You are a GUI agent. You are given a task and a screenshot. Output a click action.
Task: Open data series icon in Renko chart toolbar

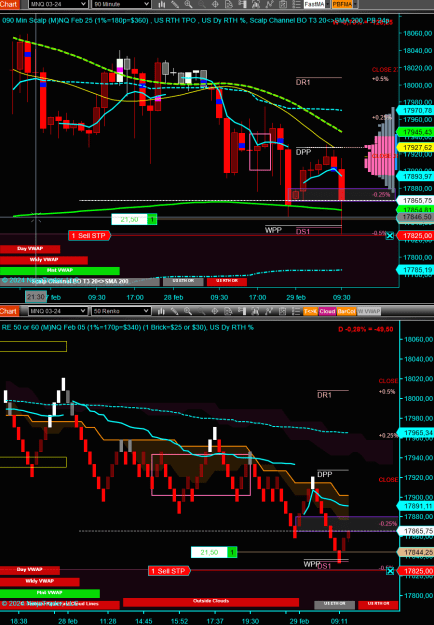click(x=255, y=311)
